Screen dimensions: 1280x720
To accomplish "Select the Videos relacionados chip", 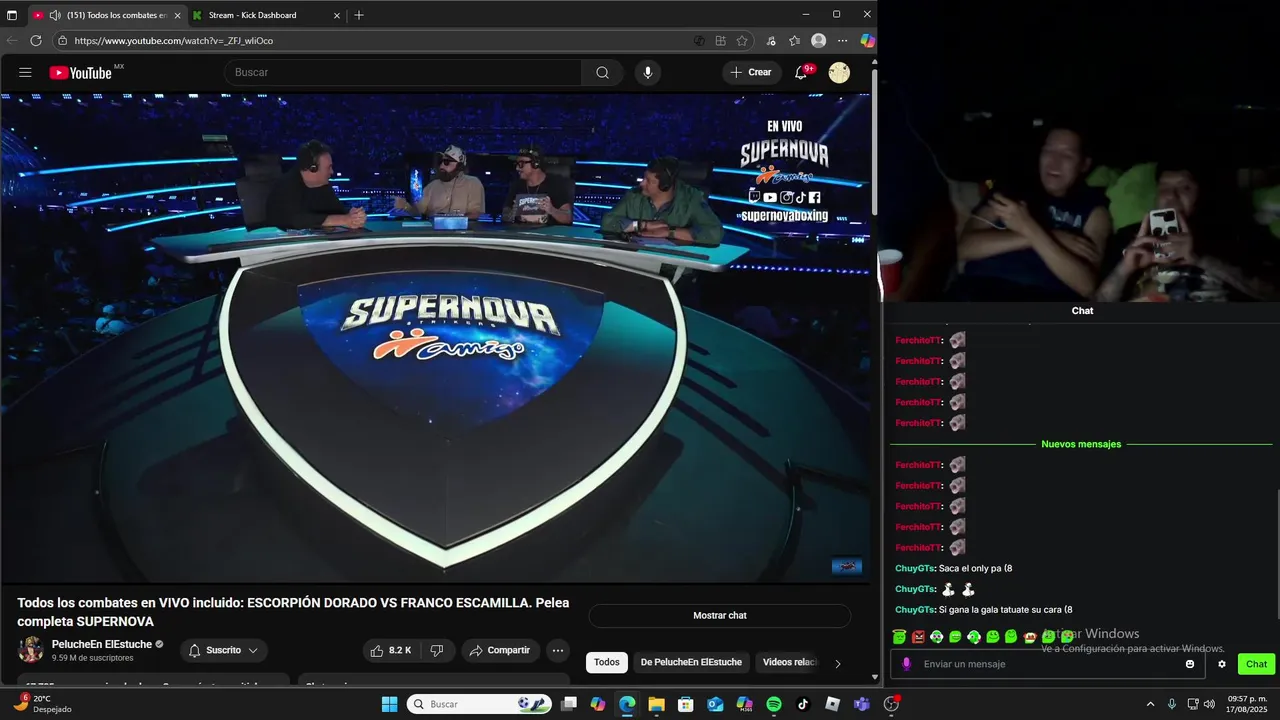I will (790, 662).
